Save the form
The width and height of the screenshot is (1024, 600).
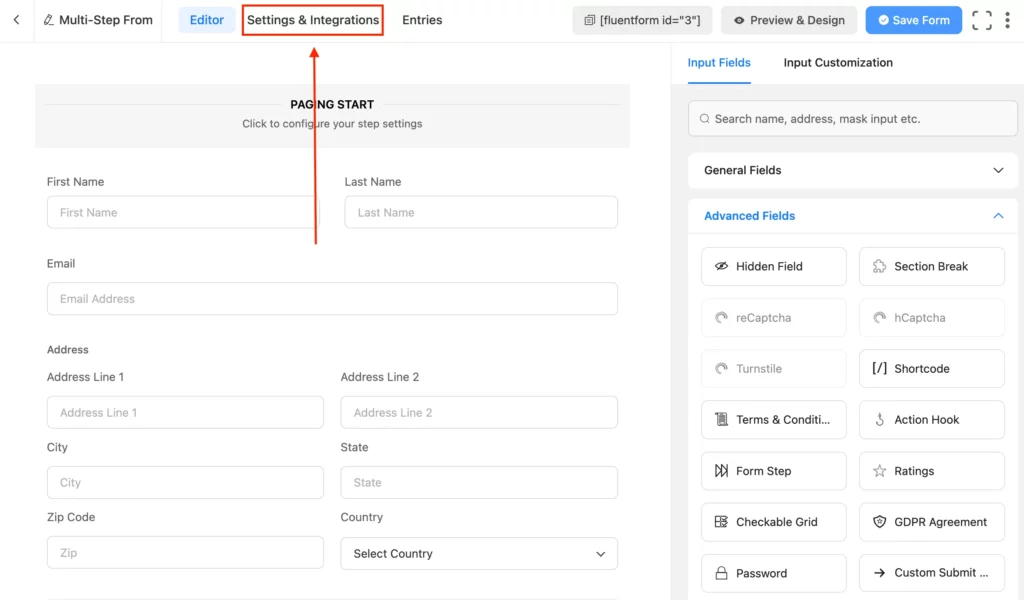tap(913, 19)
